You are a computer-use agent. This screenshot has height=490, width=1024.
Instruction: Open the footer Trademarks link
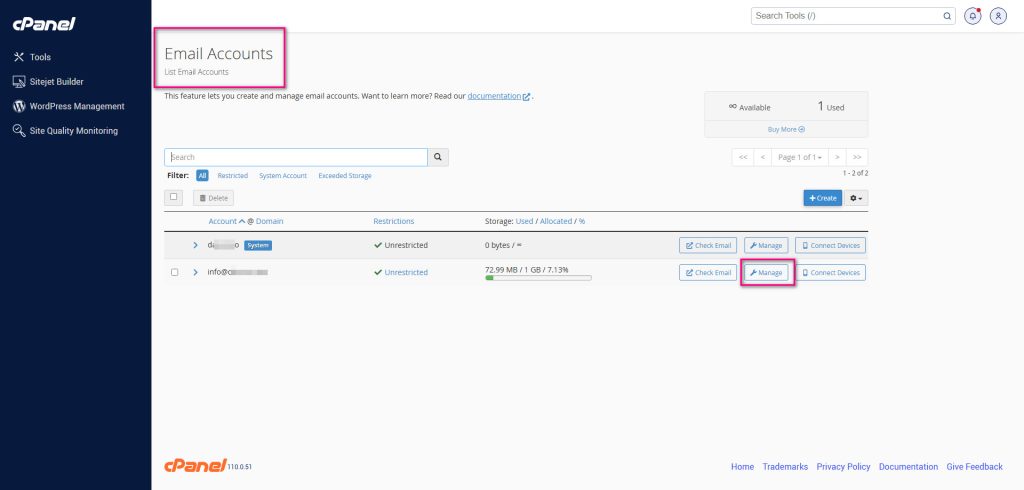coord(785,466)
